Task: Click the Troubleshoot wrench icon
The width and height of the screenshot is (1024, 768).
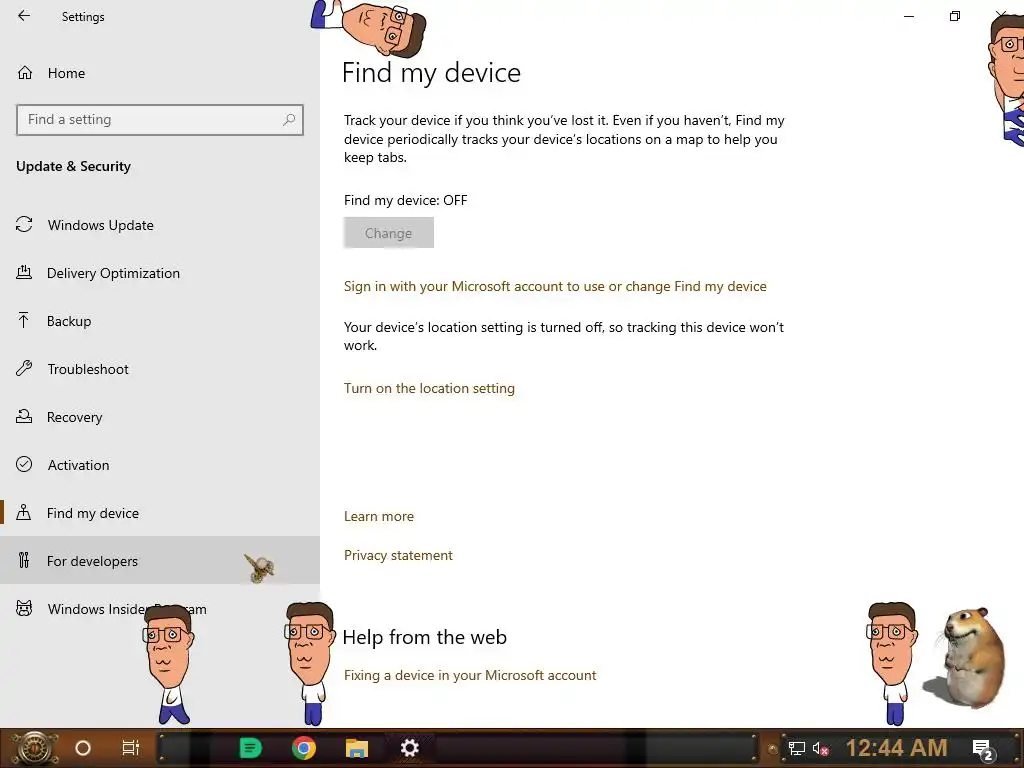Action: point(24,368)
